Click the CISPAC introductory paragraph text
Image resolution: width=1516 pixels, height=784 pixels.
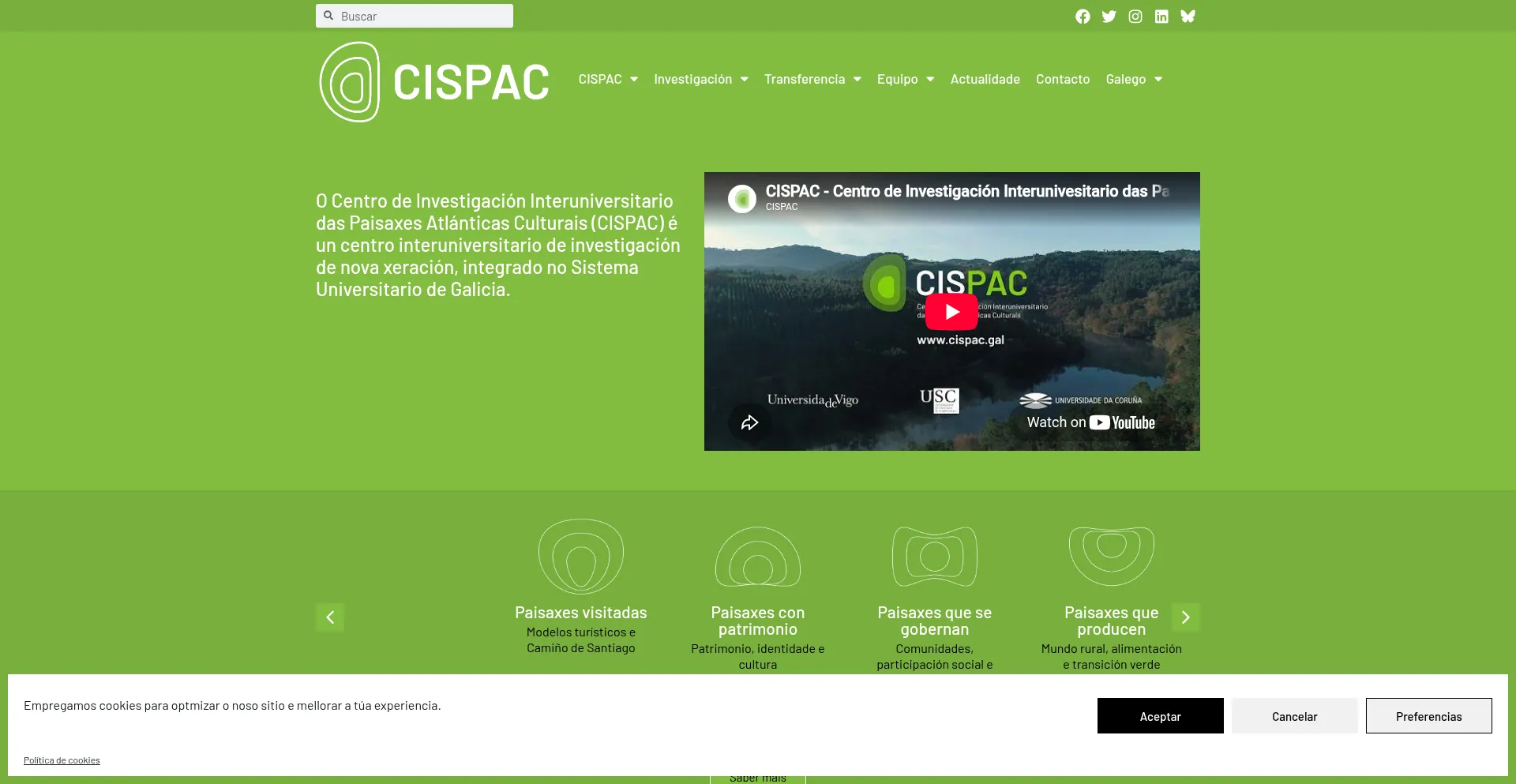pos(498,246)
